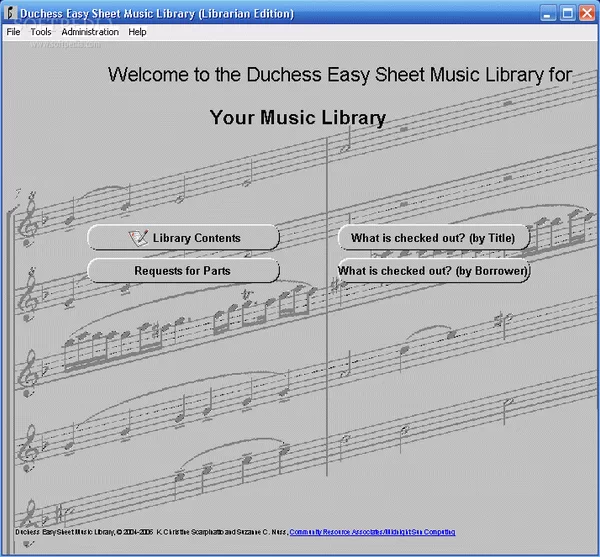The width and height of the screenshot is (600, 557).
Task: Open the Administration menu
Action: tap(90, 32)
